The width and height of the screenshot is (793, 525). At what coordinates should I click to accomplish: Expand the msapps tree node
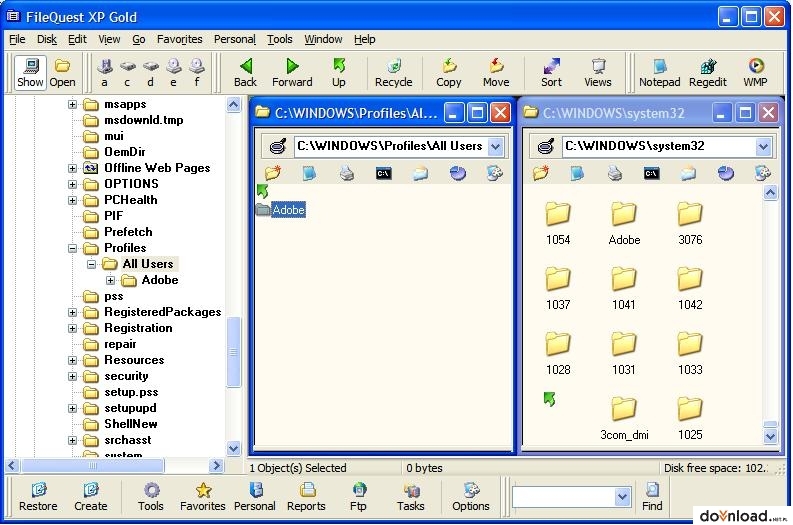tap(72, 104)
